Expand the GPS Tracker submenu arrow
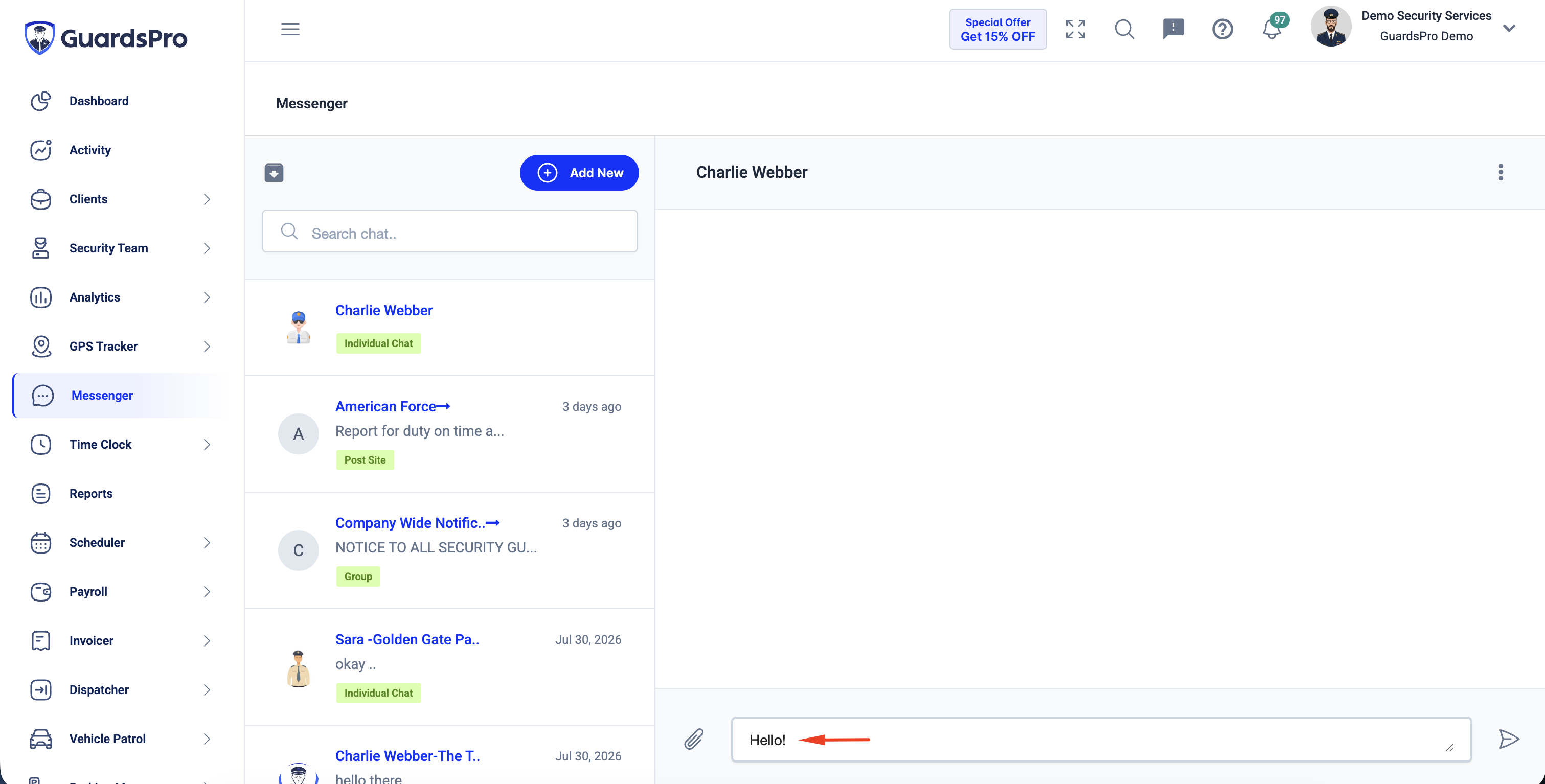 point(207,347)
